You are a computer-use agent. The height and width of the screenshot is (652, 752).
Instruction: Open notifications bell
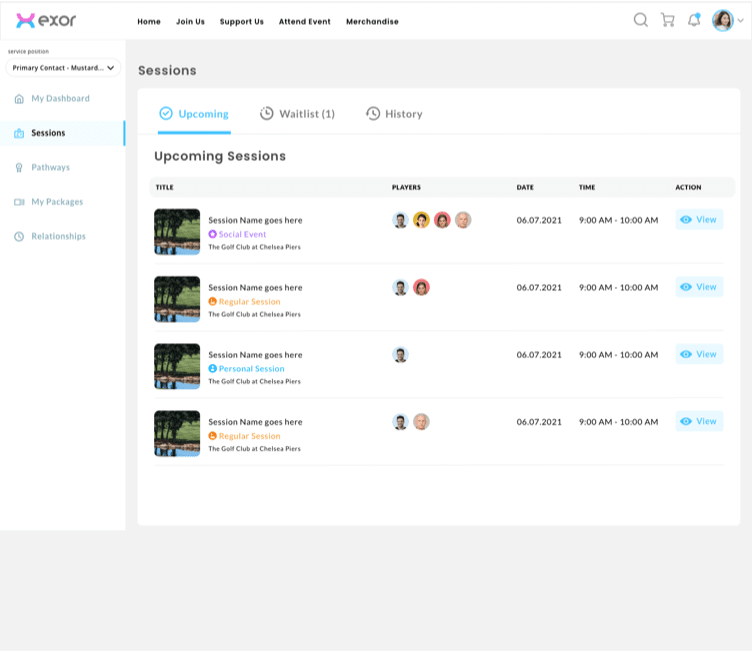694,20
